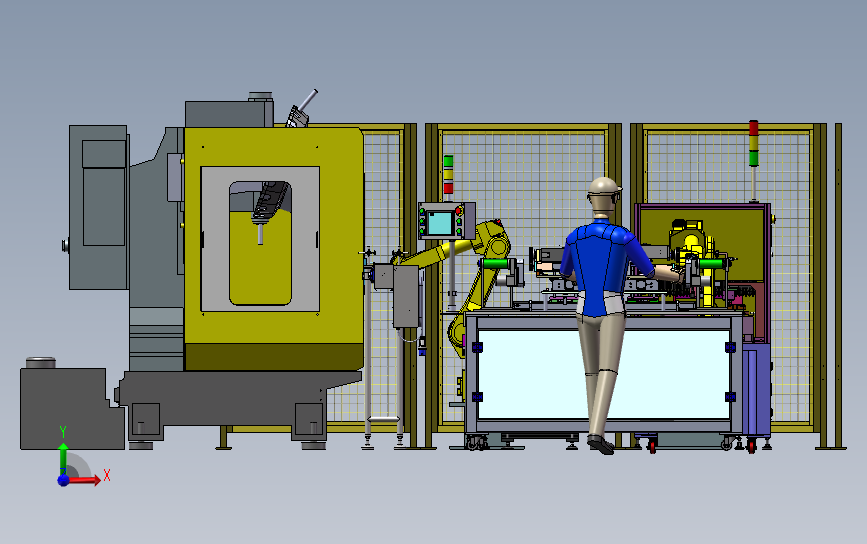
Task: Select the grey junction box at the CNC's right side
Action: [x=406, y=297]
